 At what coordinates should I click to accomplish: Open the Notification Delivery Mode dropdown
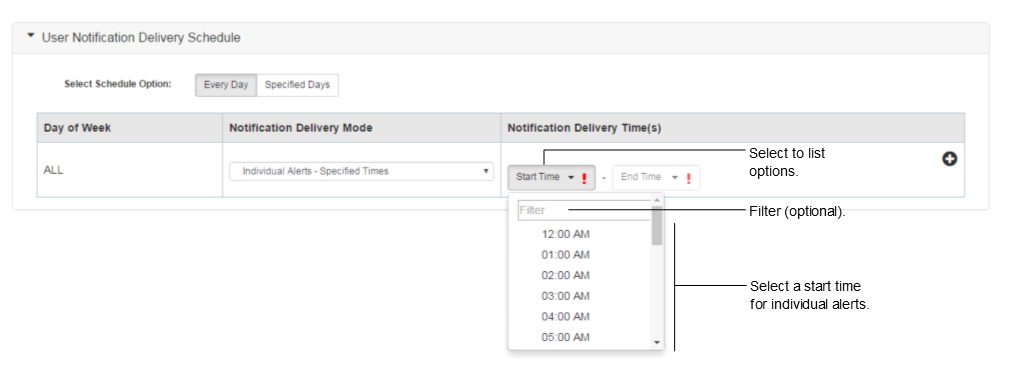click(x=361, y=171)
